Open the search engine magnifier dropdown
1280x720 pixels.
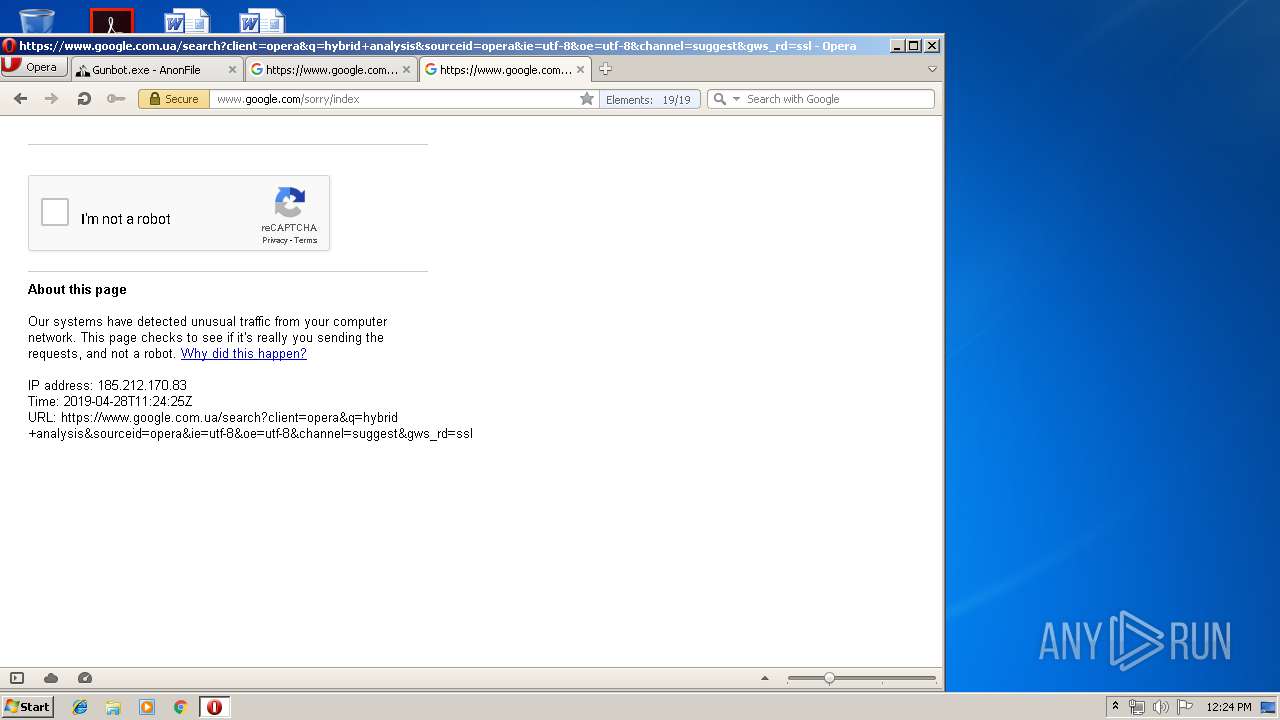point(726,99)
